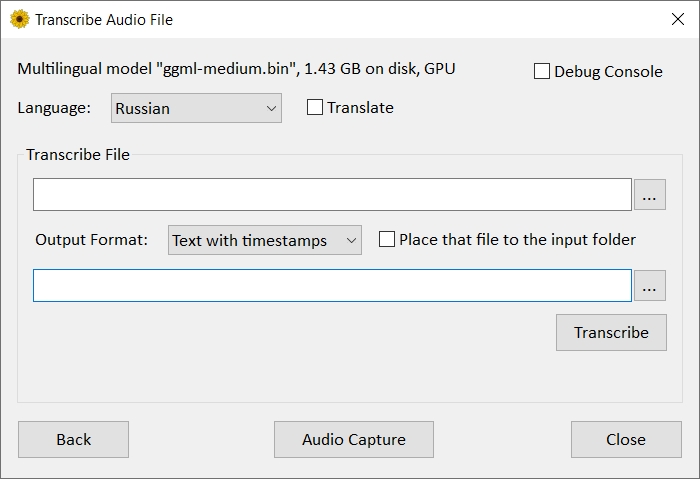The height and width of the screenshot is (479, 700).
Task: Click the "Output Format:" label
Action: (x=92, y=240)
